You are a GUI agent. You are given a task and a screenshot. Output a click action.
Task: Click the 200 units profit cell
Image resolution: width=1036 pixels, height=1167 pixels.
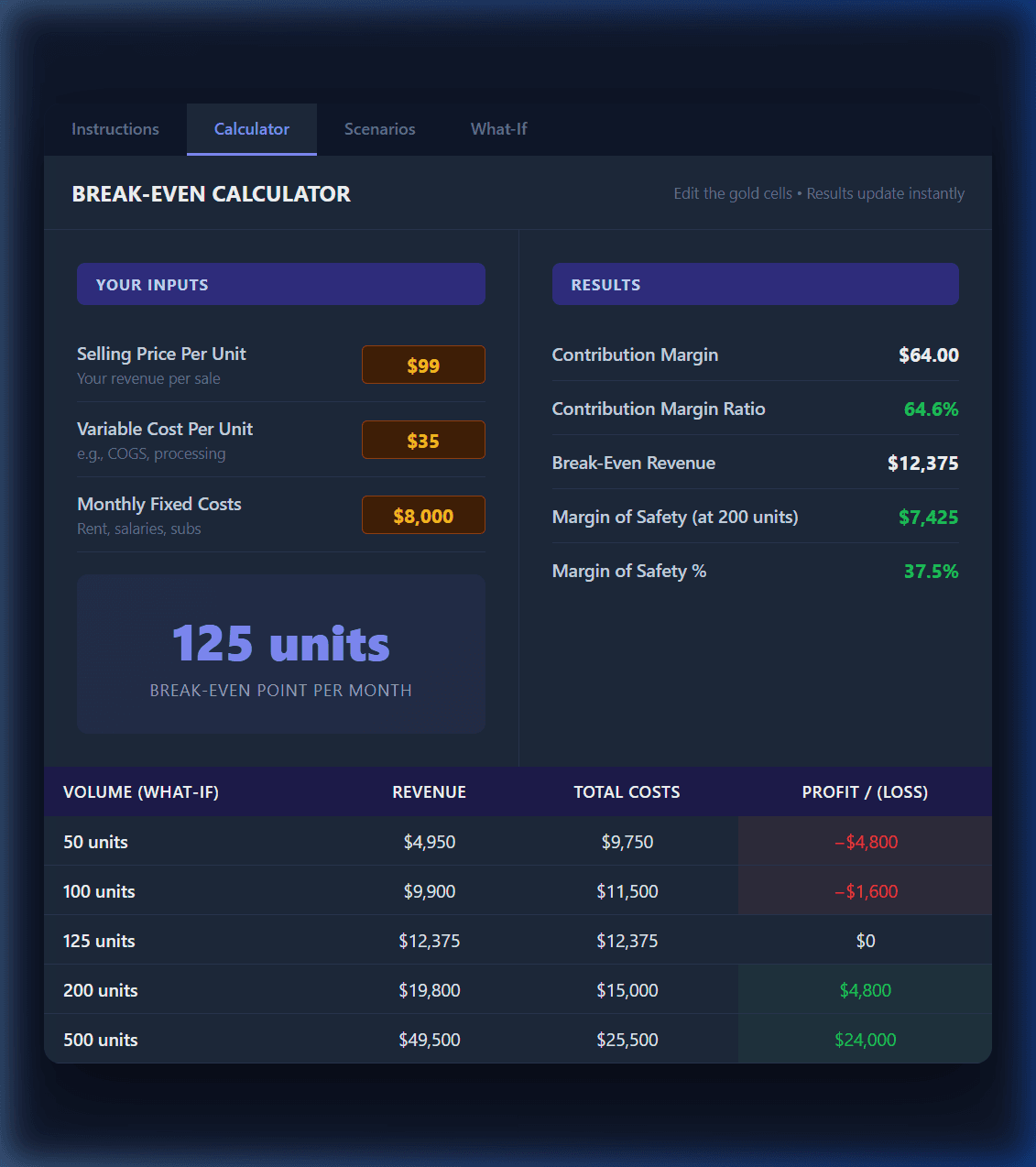pyautogui.click(x=865, y=989)
